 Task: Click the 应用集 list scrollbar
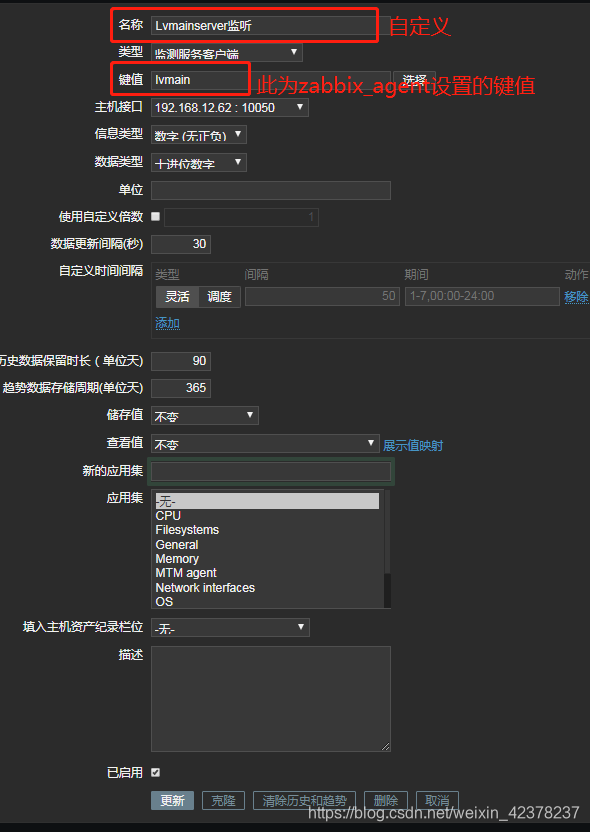387,549
